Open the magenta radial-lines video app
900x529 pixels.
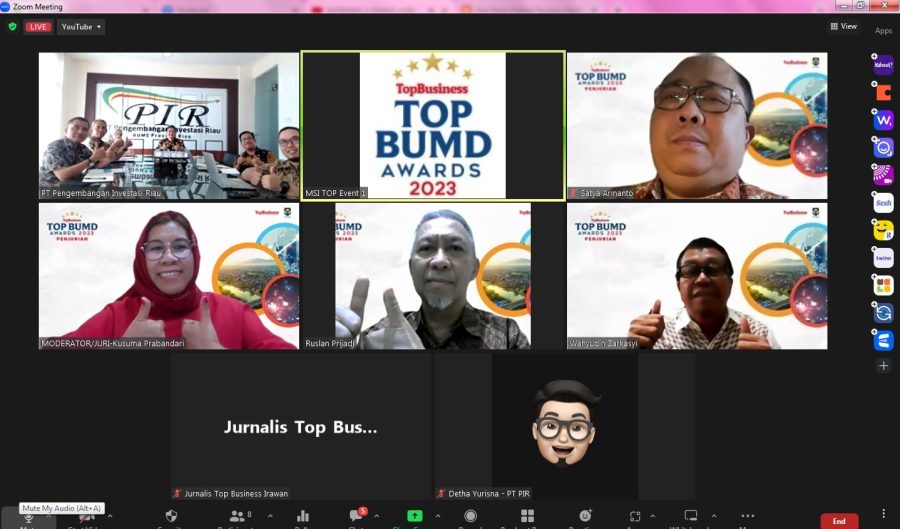pyautogui.click(x=883, y=175)
